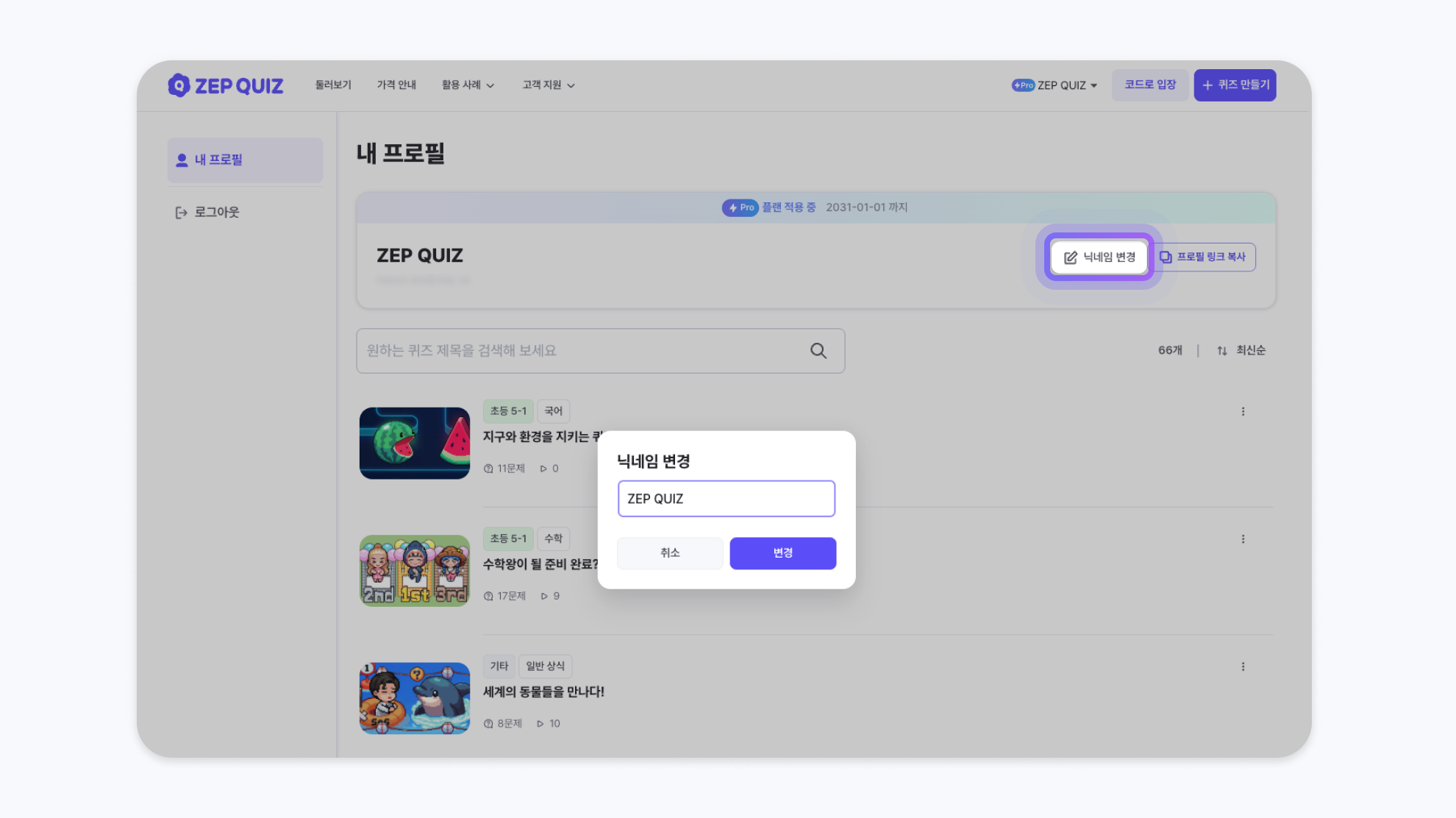Click the search magnifier icon

818,351
